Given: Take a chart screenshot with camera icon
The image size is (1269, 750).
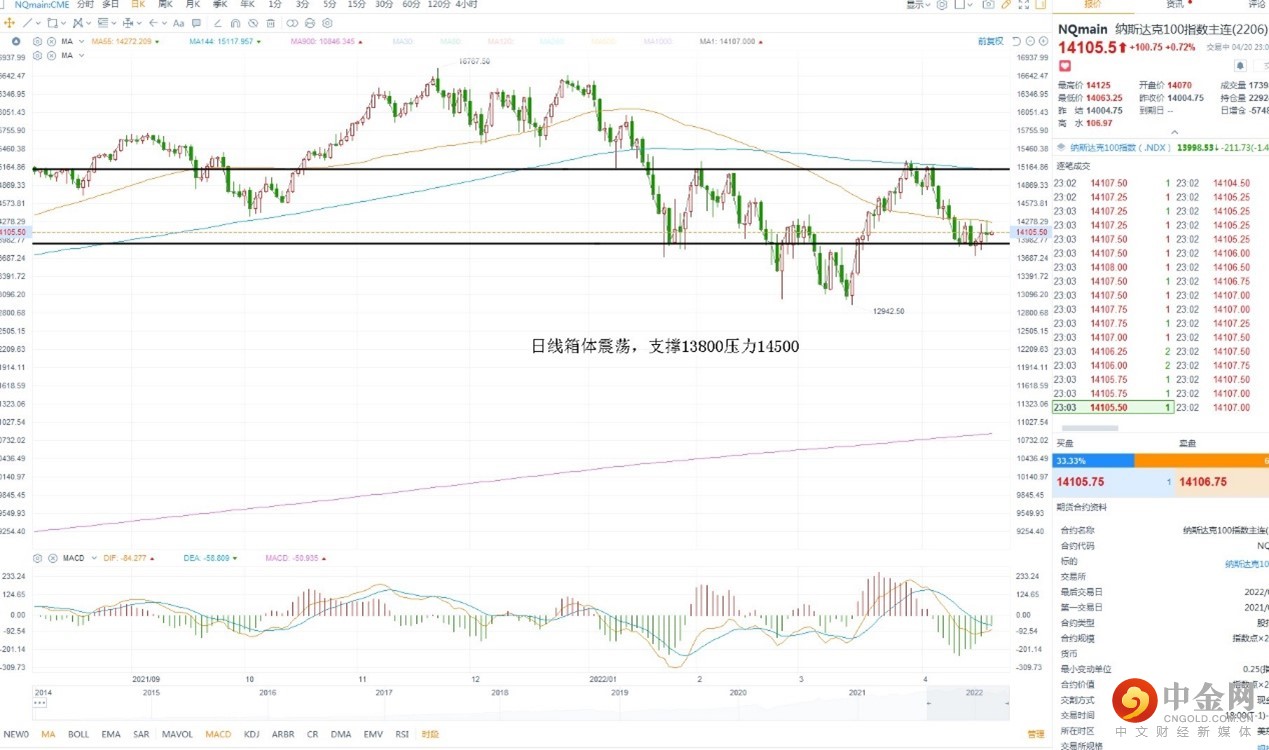Looking at the screenshot, I should point(988,4).
